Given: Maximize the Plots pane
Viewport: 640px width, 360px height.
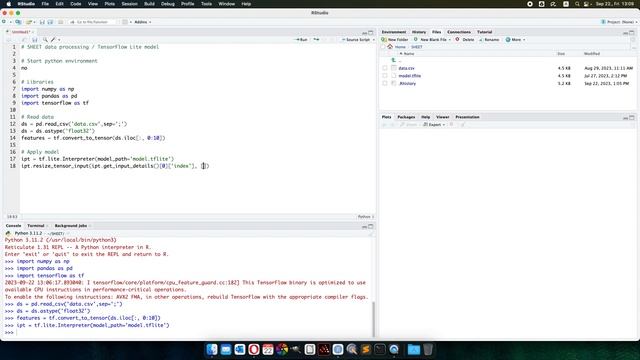Looking at the screenshot, I should 632,118.
